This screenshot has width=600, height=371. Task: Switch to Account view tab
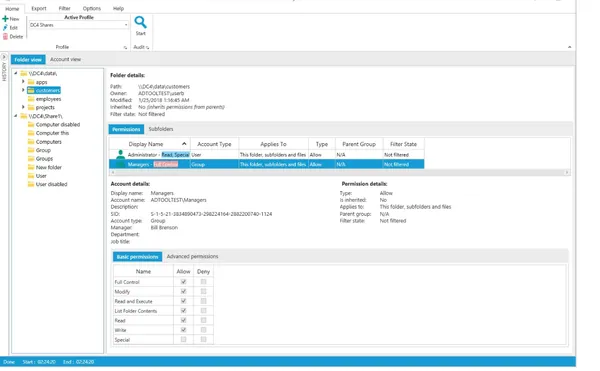[x=65, y=59]
